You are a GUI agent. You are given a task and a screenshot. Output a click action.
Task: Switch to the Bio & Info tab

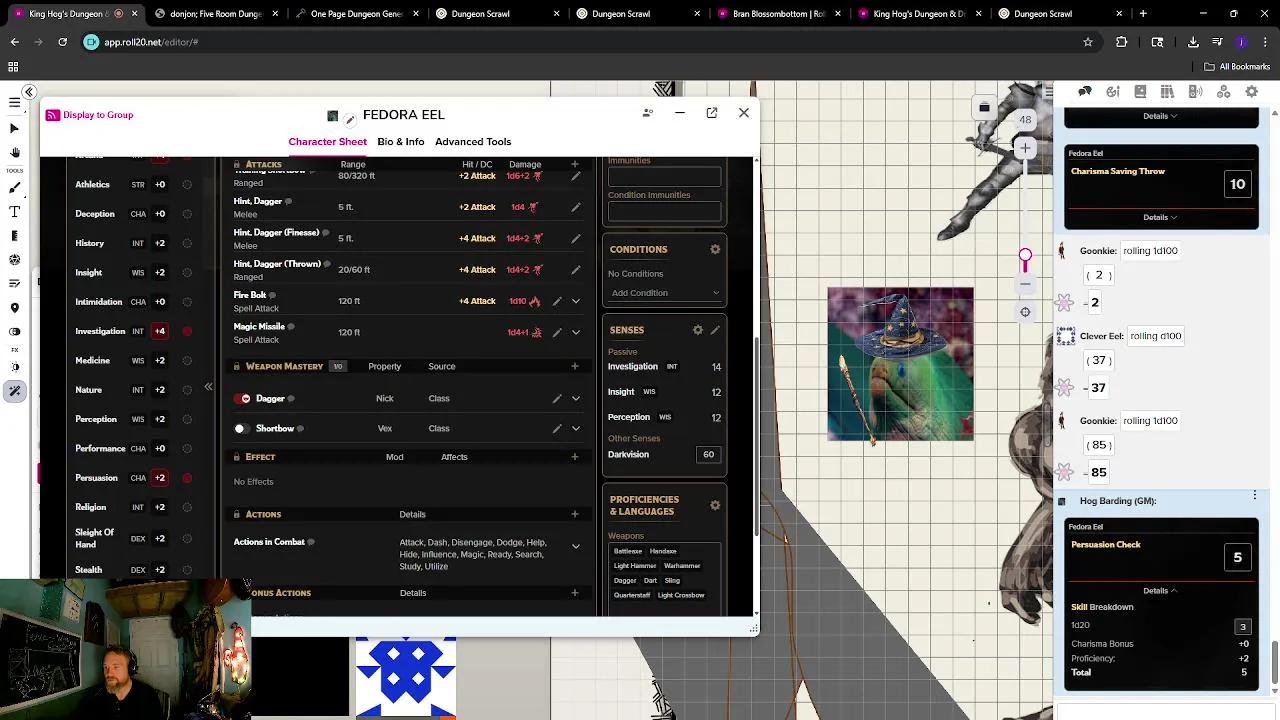(401, 141)
